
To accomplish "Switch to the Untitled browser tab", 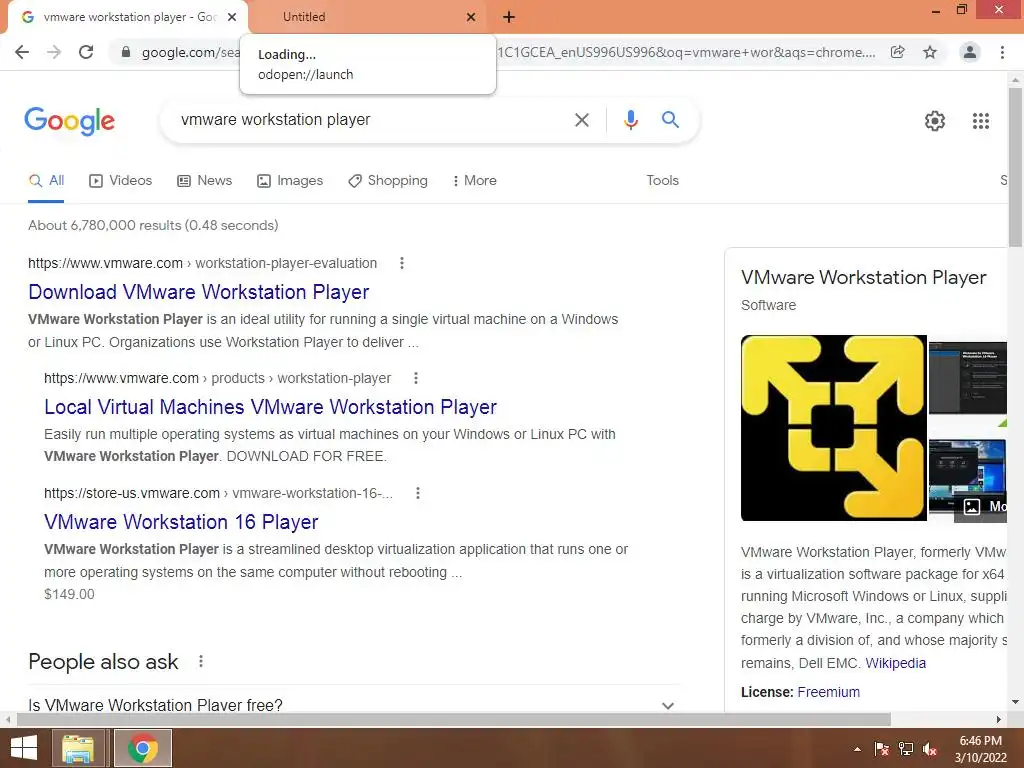I will (x=368, y=17).
